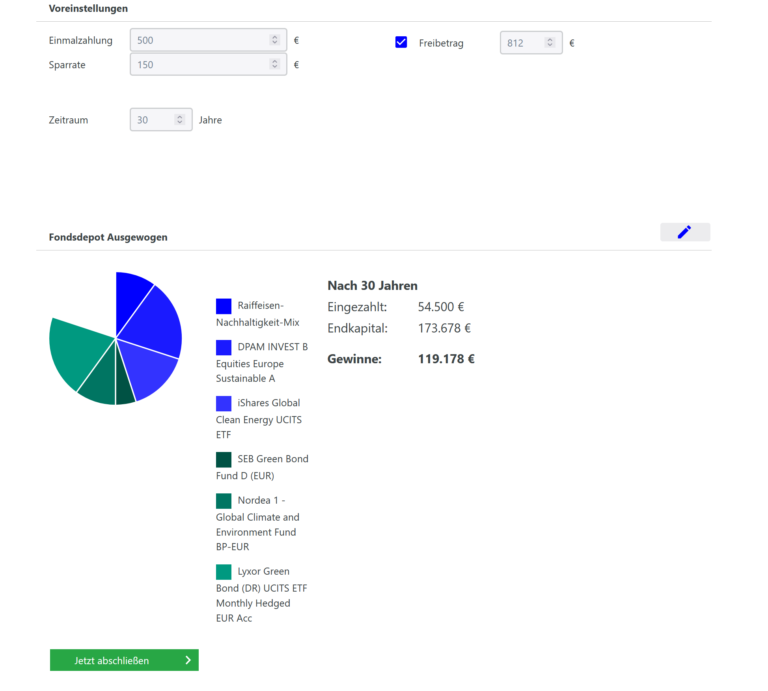
Task: Click the Raiffeisen-Nachhaltigkeit-Mix color swatch
Action: tap(224, 306)
